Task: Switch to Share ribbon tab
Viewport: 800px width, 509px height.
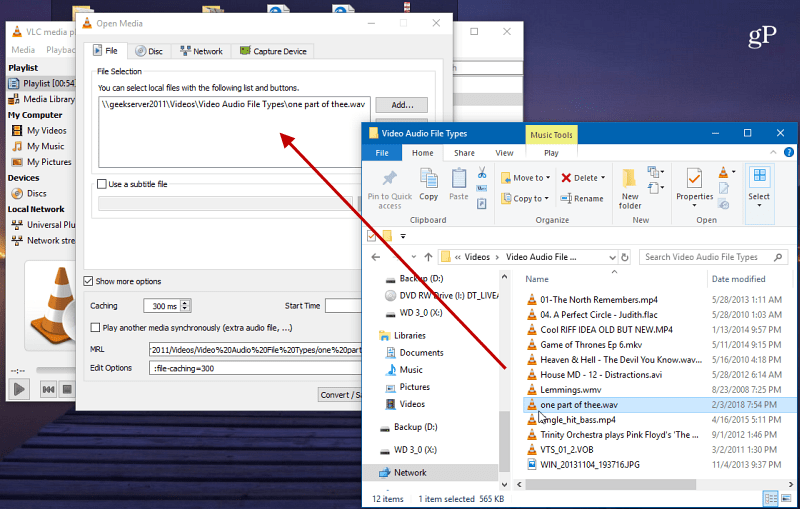Action: pyautogui.click(x=464, y=152)
